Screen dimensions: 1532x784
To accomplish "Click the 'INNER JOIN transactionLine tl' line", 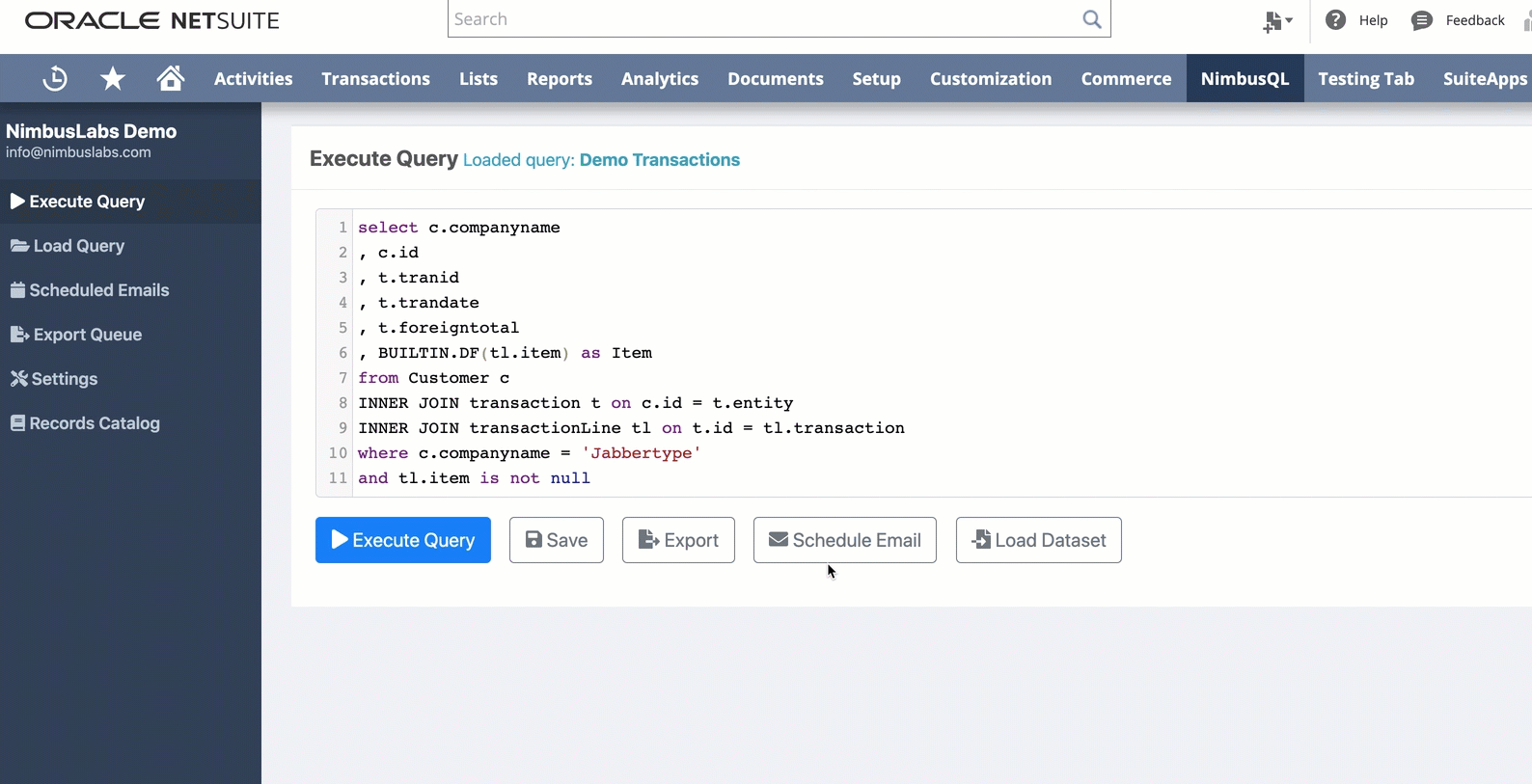I will click(632, 428).
